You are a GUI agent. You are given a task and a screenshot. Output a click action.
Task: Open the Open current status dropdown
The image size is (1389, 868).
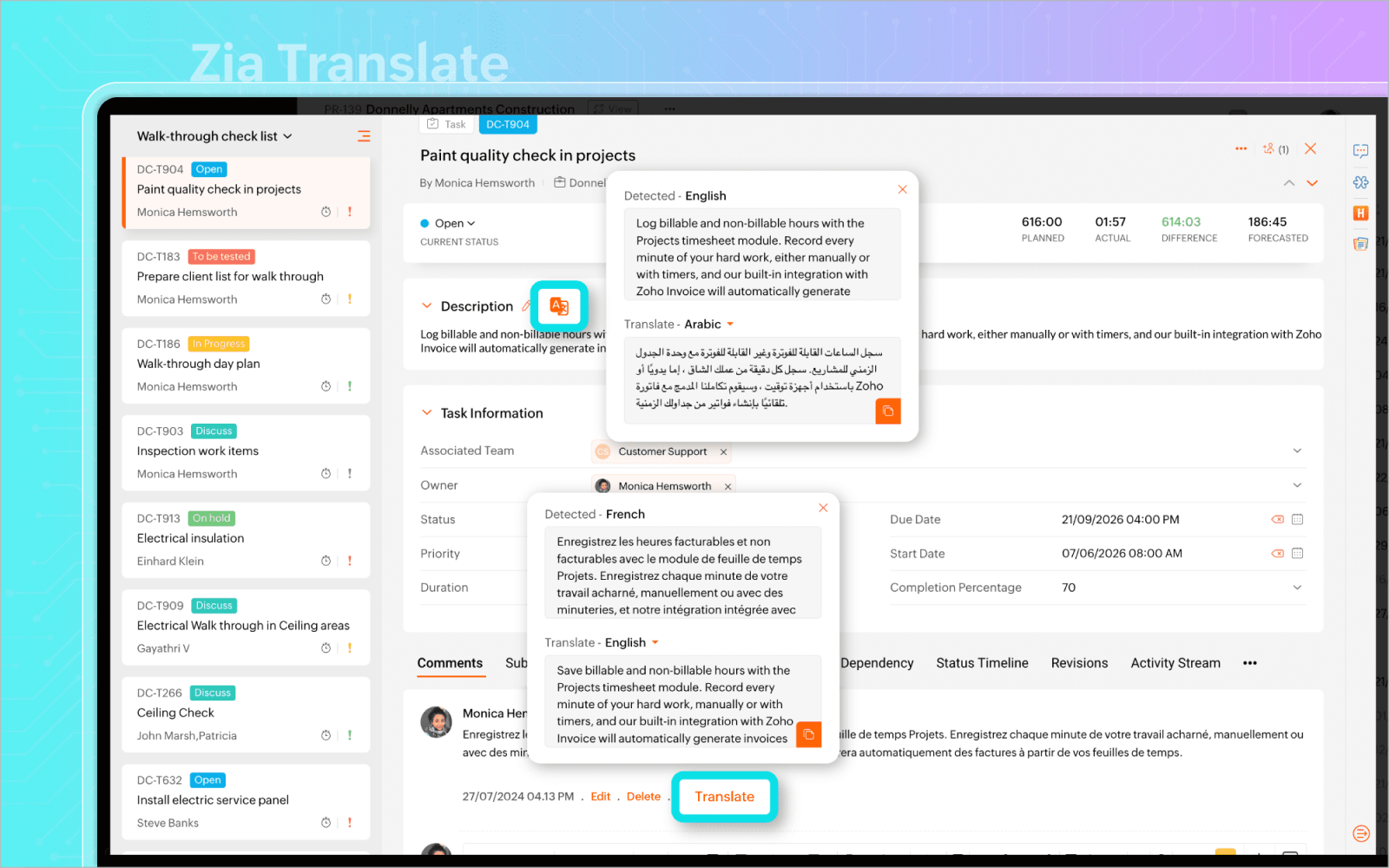[448, 223]
